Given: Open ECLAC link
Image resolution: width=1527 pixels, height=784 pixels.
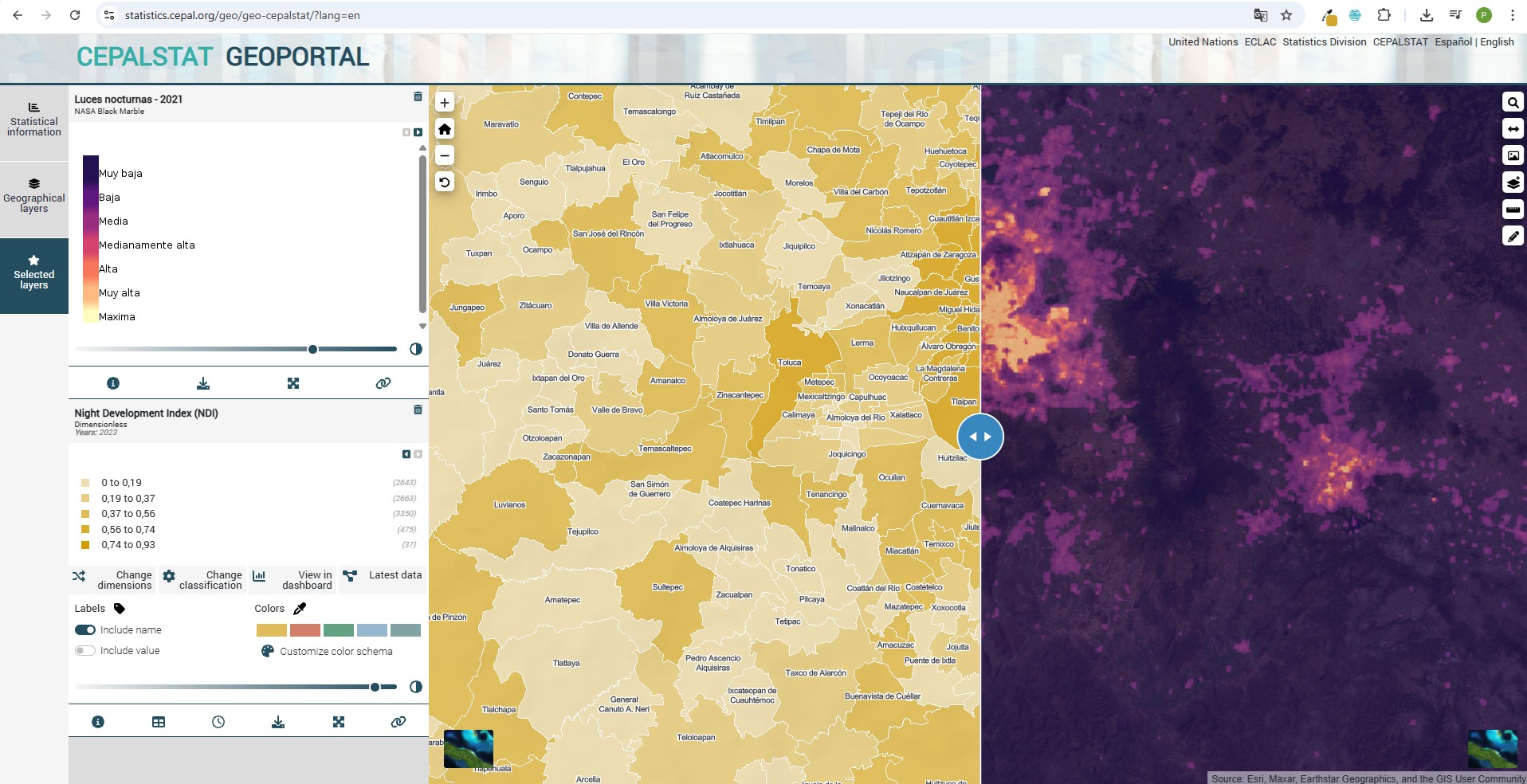Looking at the screenshot, I should tap(1260, 42).
